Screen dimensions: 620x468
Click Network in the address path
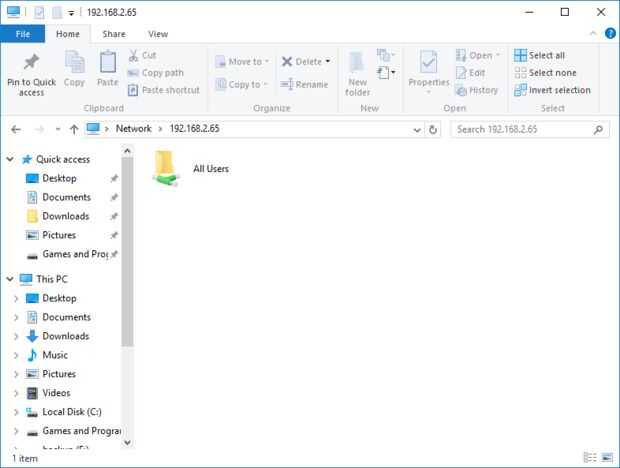(134, 128)
